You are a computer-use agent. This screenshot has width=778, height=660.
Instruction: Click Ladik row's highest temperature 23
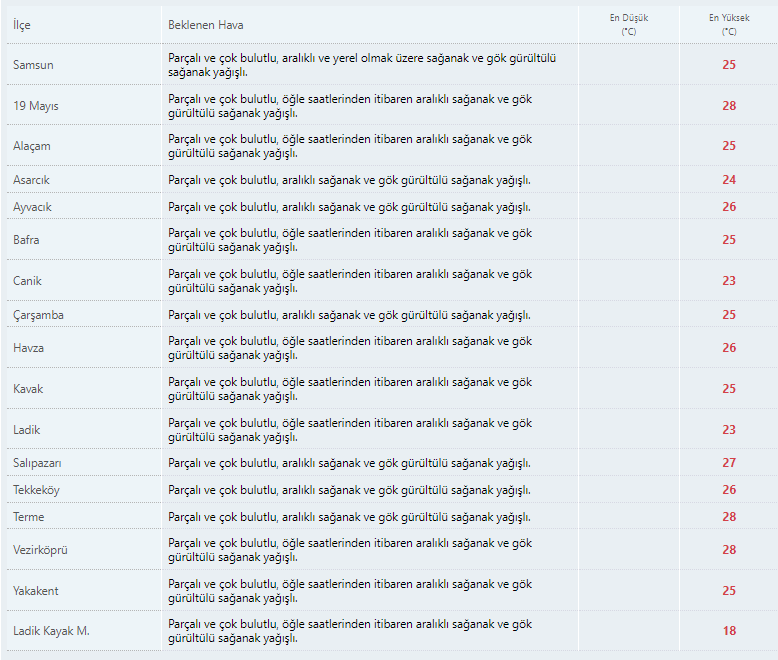pyautogui.click(x=729, y=430)
